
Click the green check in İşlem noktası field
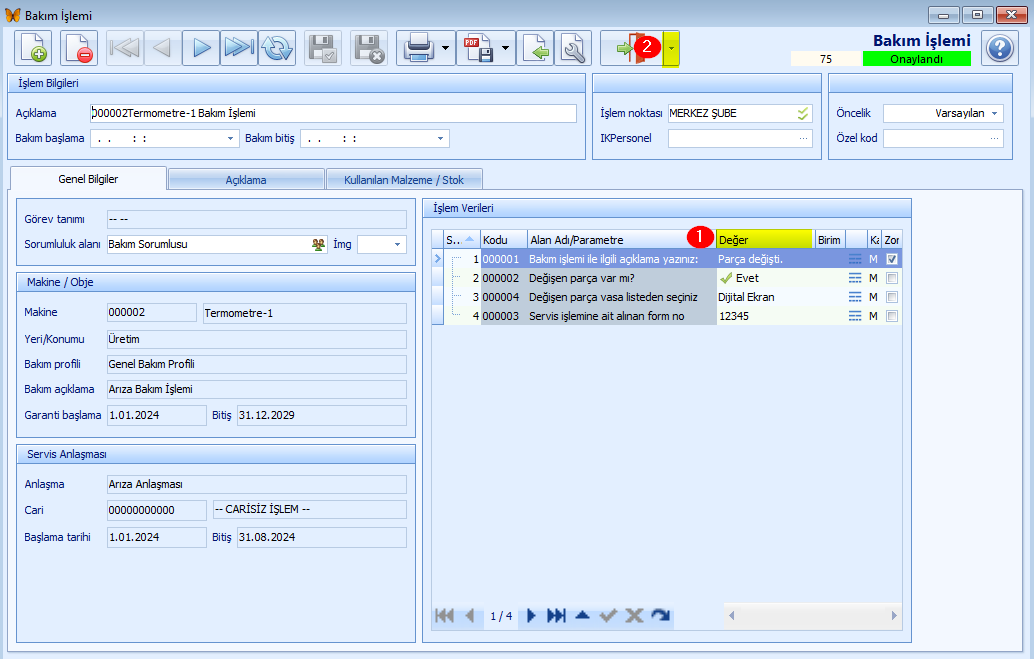click(x=803, y=113)
